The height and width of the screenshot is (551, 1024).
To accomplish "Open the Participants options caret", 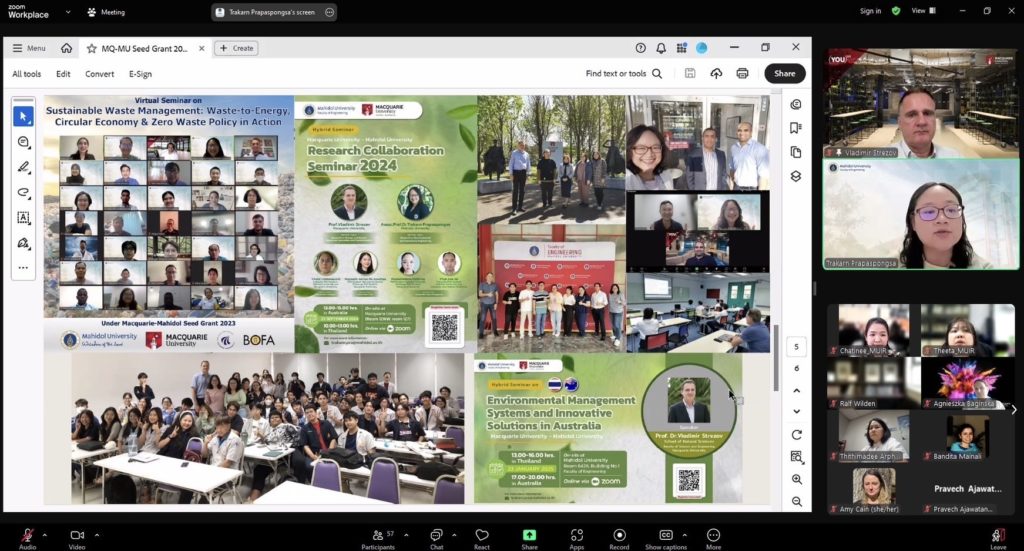I will tap(404, 534).
